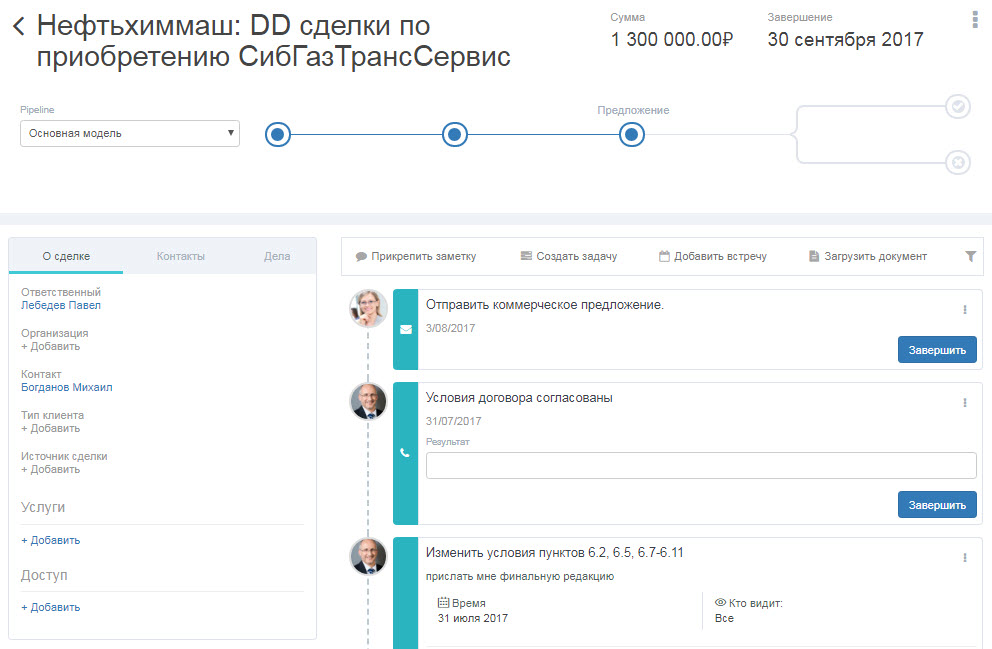Switch to the 'Контакты' tab

(x=180, y=257)
